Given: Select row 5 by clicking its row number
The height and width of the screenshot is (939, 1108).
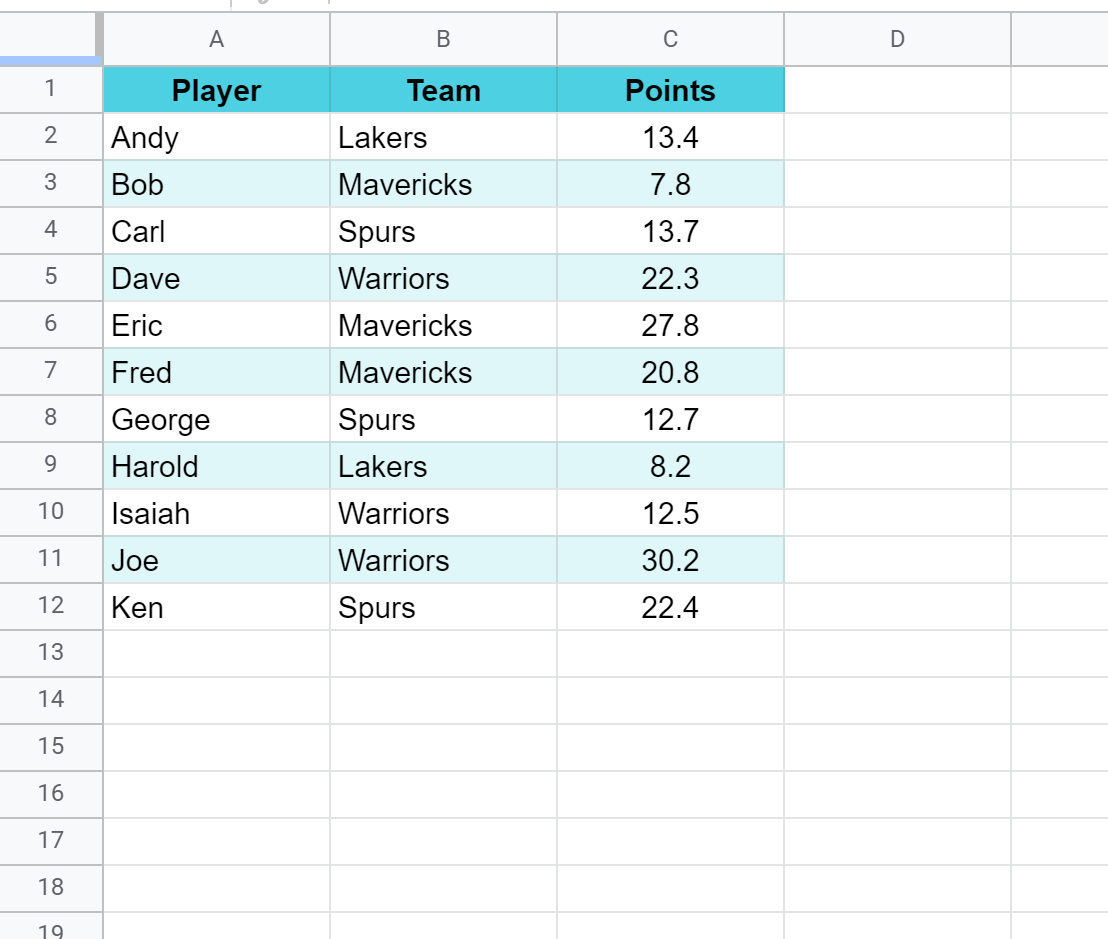Looking at the screenshot, I should [x=50, y=278].
